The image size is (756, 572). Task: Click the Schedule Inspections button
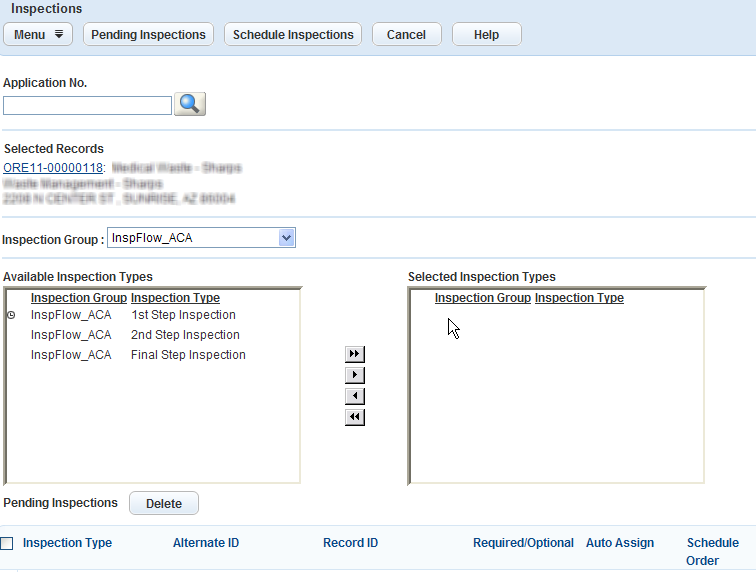tap(293, 34)
